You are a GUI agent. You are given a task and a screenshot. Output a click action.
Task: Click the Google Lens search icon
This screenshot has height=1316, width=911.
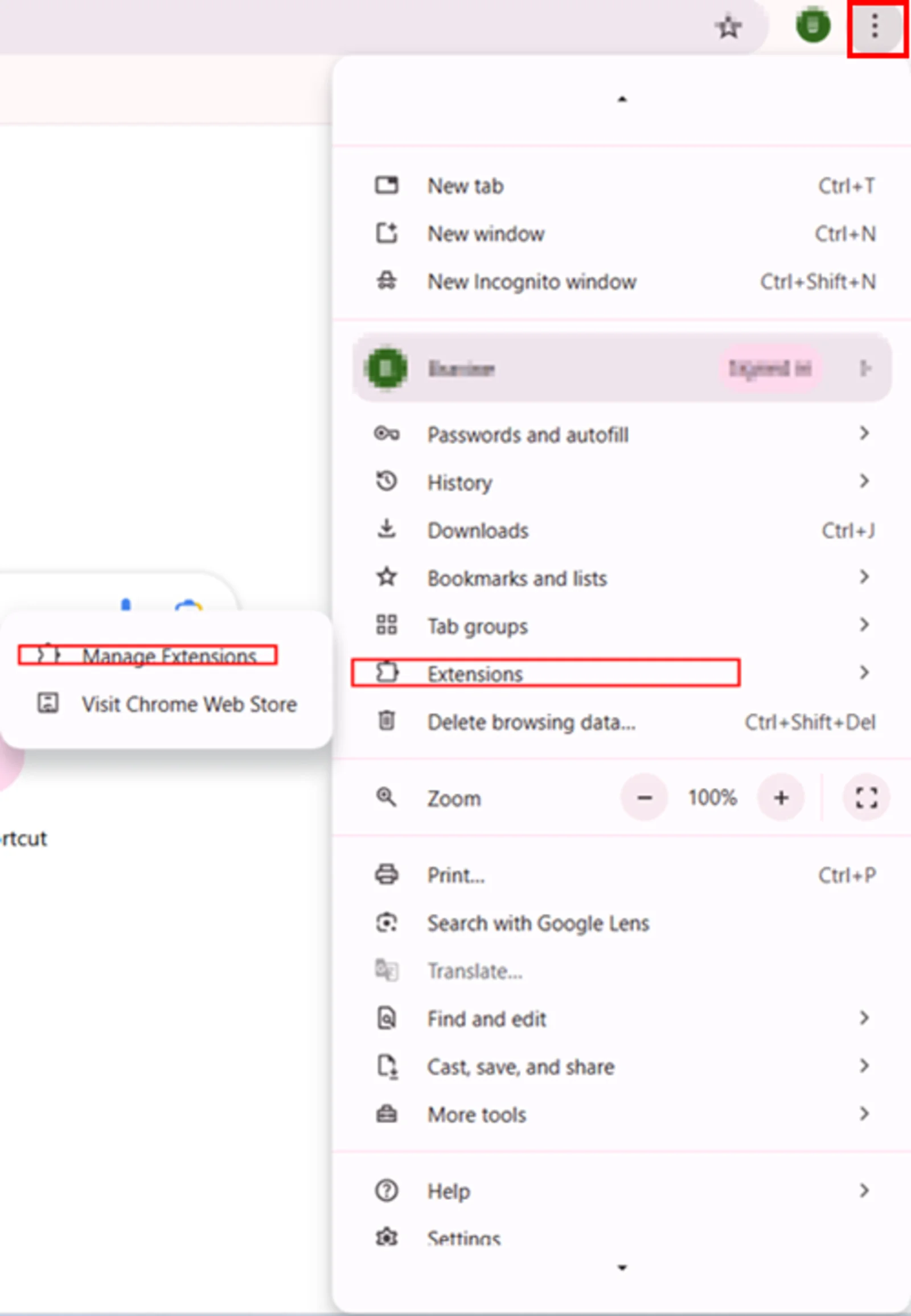point(387,923)
